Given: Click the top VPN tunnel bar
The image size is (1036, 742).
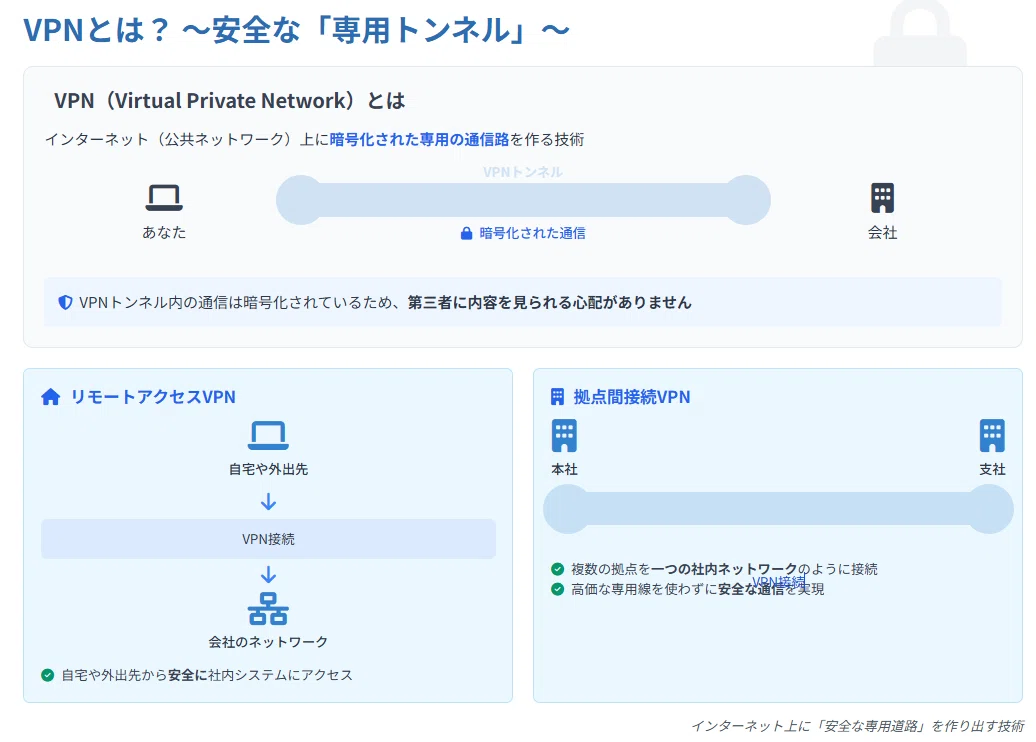Looking at the screenshot, I should pyautogui.click(x=523, y=200).
